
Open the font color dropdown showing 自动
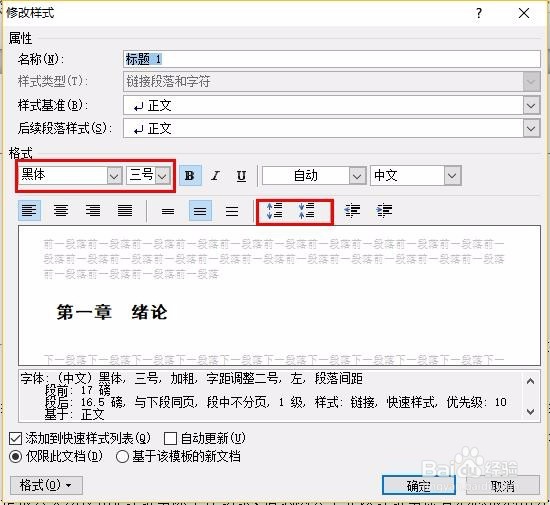click(357, 175)
